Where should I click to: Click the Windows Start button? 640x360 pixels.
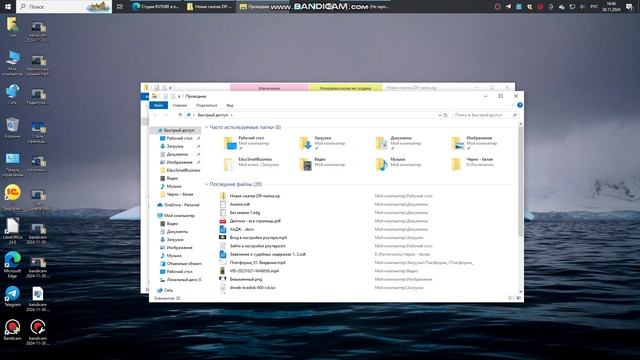coord(7,7)
